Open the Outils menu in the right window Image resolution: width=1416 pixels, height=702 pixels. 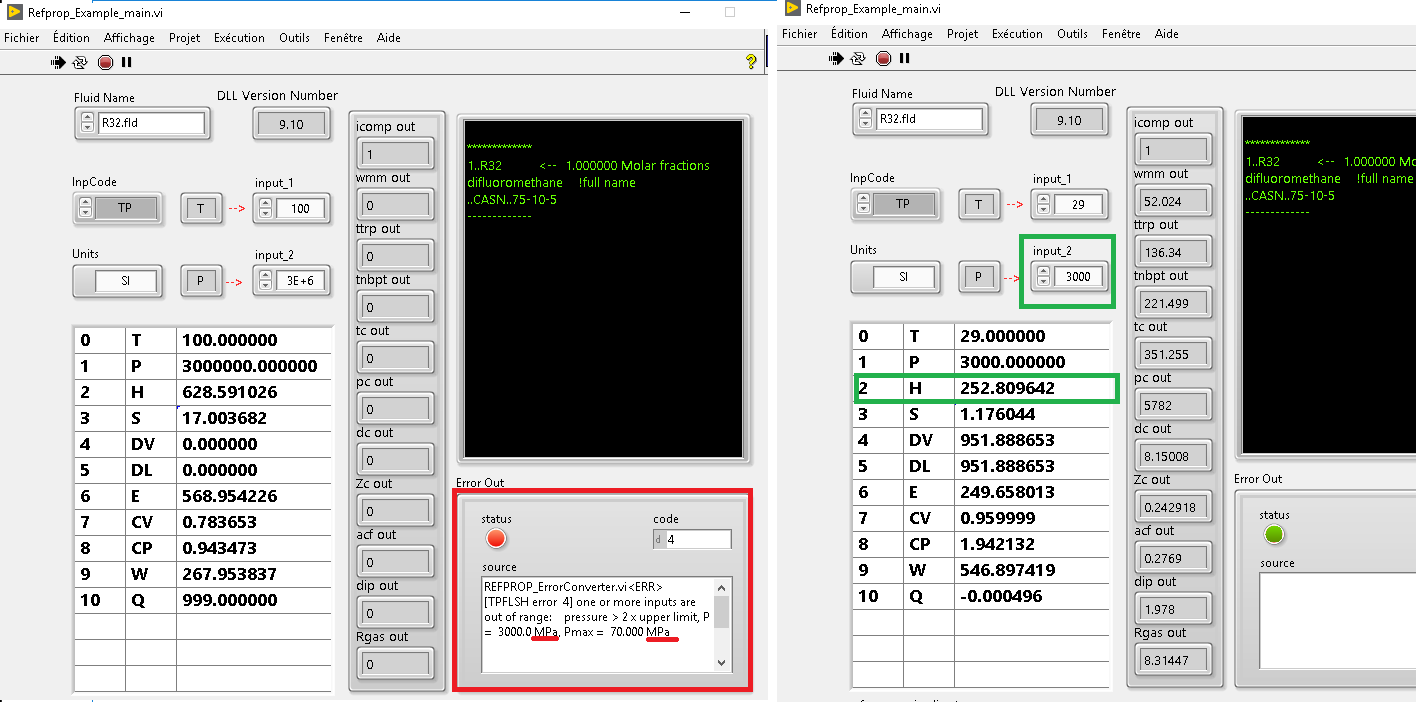(1072, 33)
